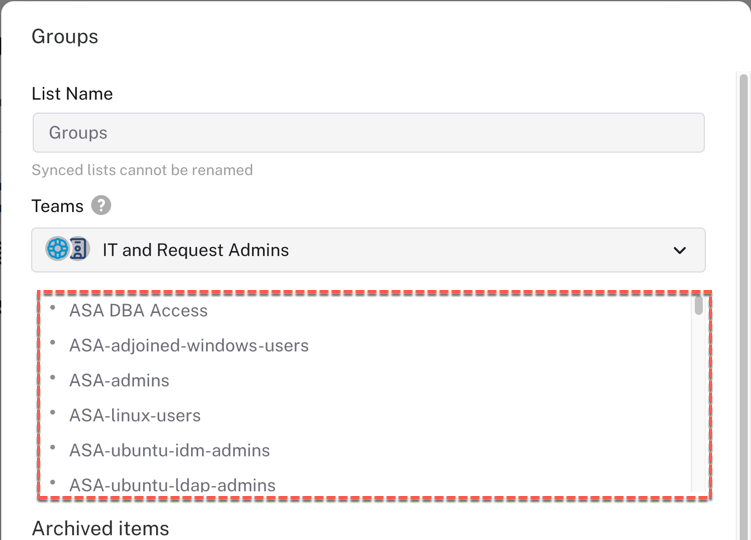Select the "ASA-adjoined-windows-users" group entry
751x540 pixels.
pos(188,346)
